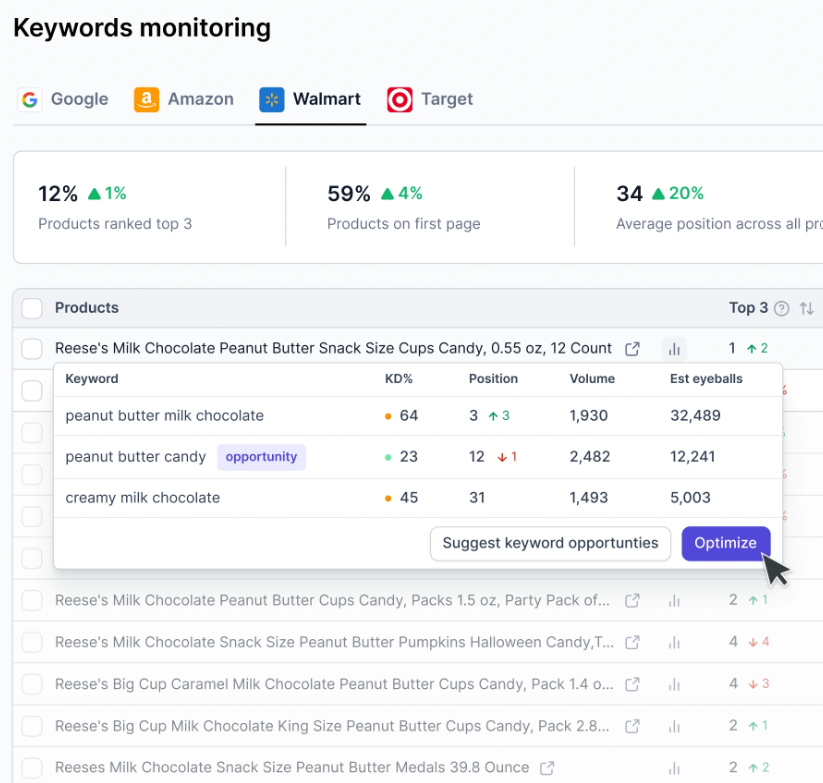Click the Optimize button
The image size is (823, 783).
725,543
